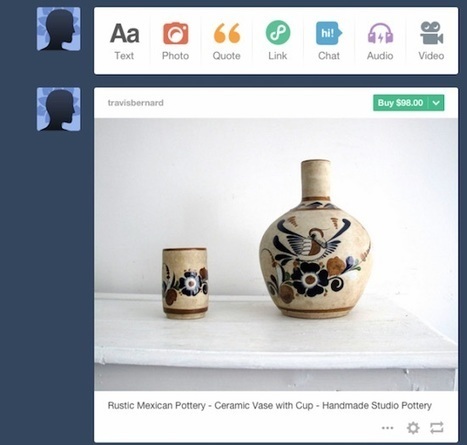The height and width of the screenshot is (445, 467).
Task: Expand the Buy button dropdown arrow
Action: 436,103
